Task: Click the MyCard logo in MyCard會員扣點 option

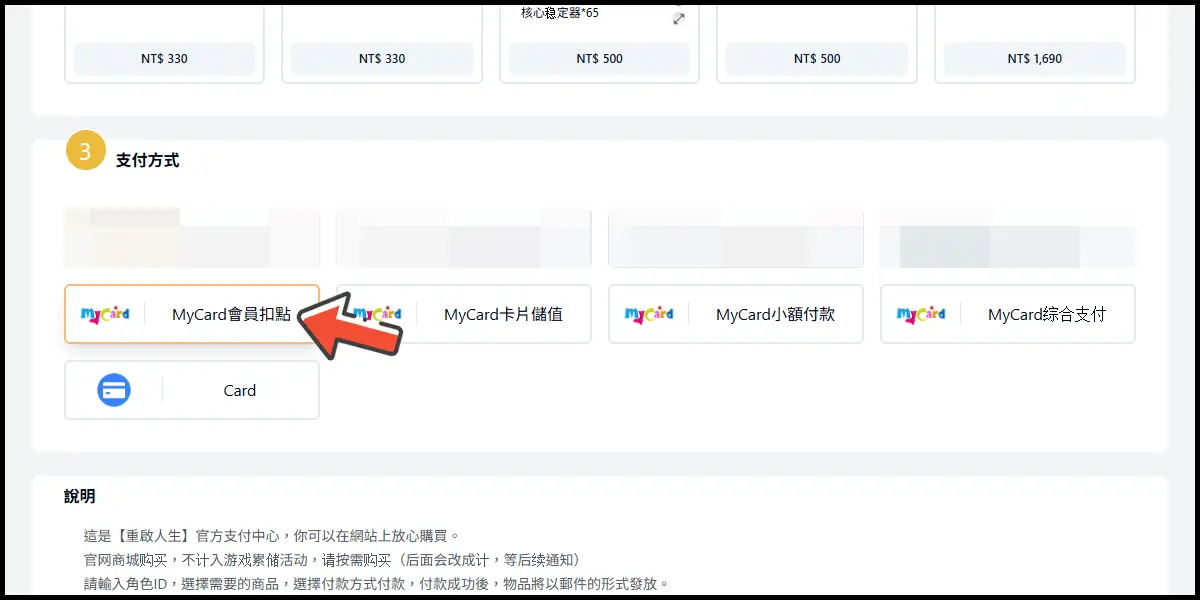Action: click(x=105, y=314)
